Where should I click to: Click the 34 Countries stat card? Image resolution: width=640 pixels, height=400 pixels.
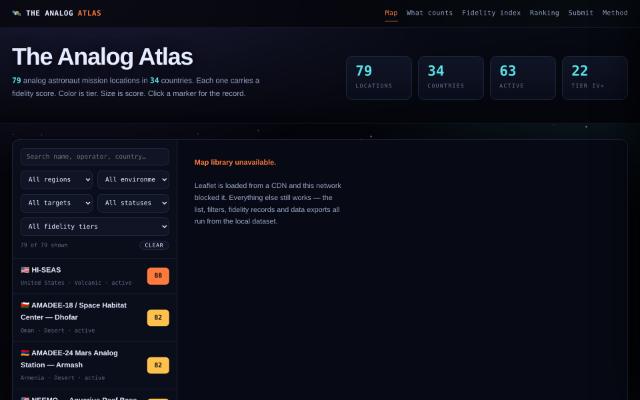(x=451, y=78)
